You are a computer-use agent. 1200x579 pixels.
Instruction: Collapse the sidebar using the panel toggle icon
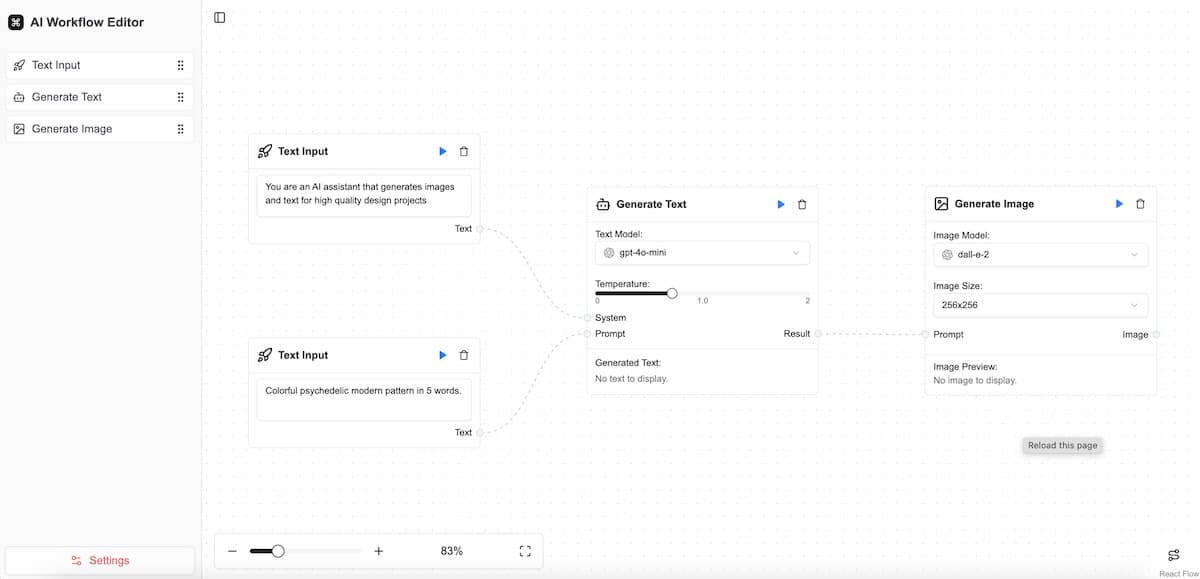[x=218, y=17]
